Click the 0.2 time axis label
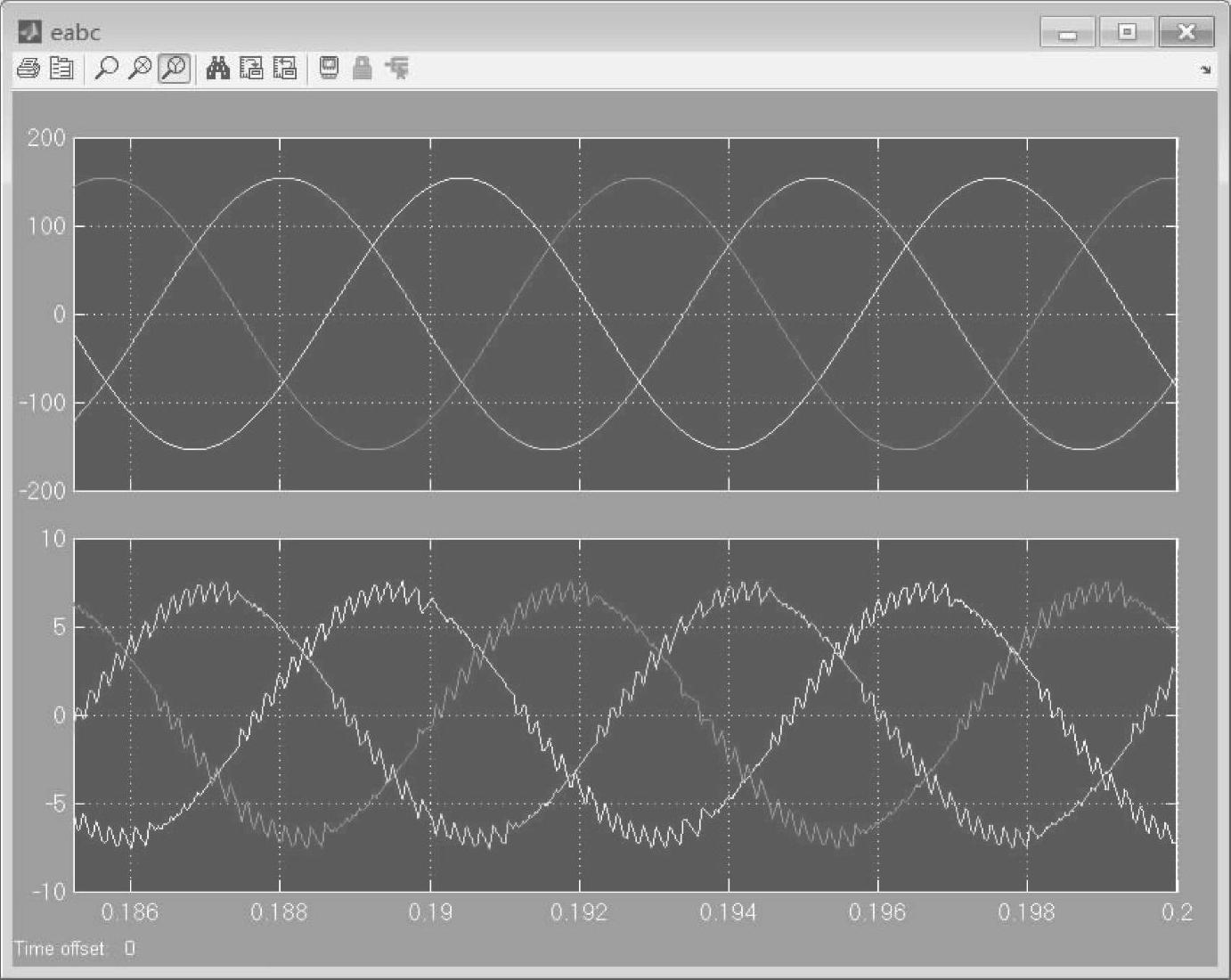 (x=1177, y=912)
